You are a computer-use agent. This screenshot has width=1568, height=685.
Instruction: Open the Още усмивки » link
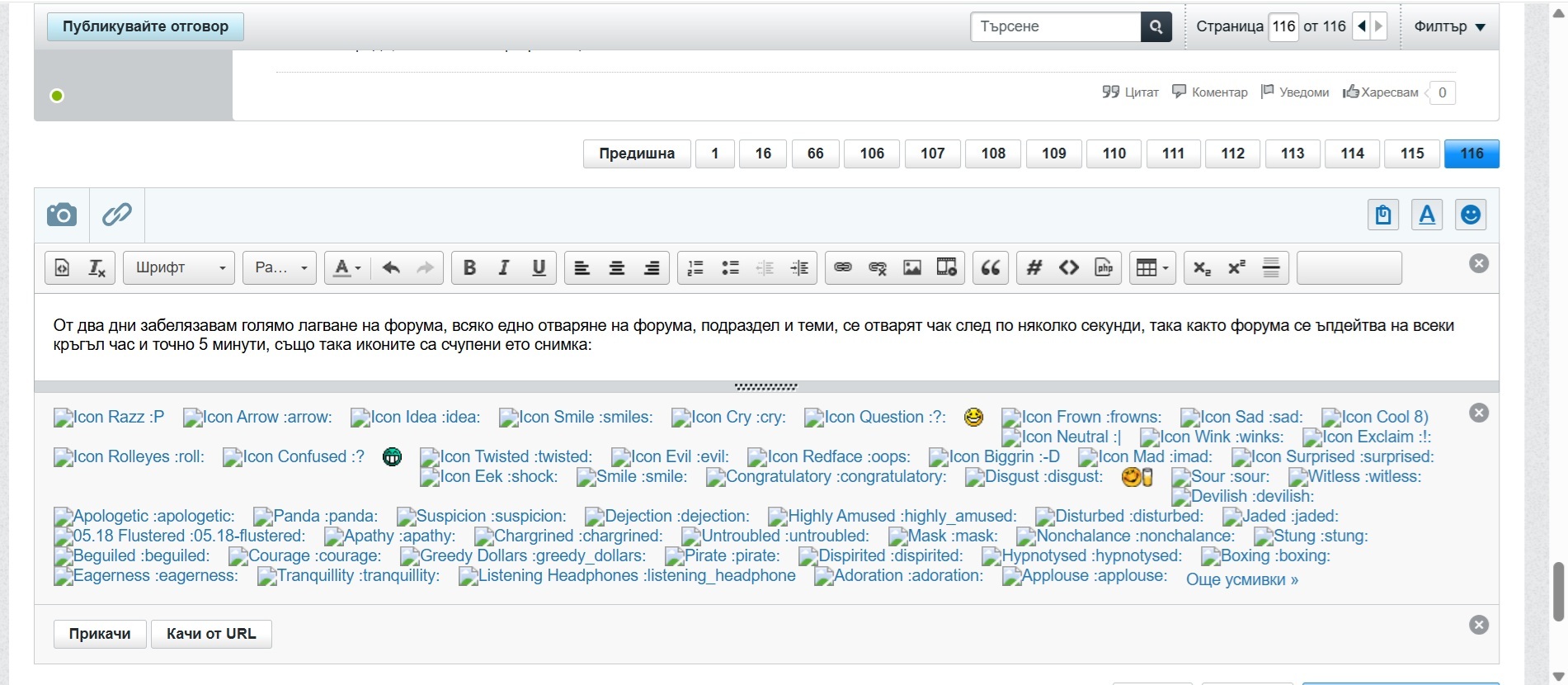pos(1242,579)
